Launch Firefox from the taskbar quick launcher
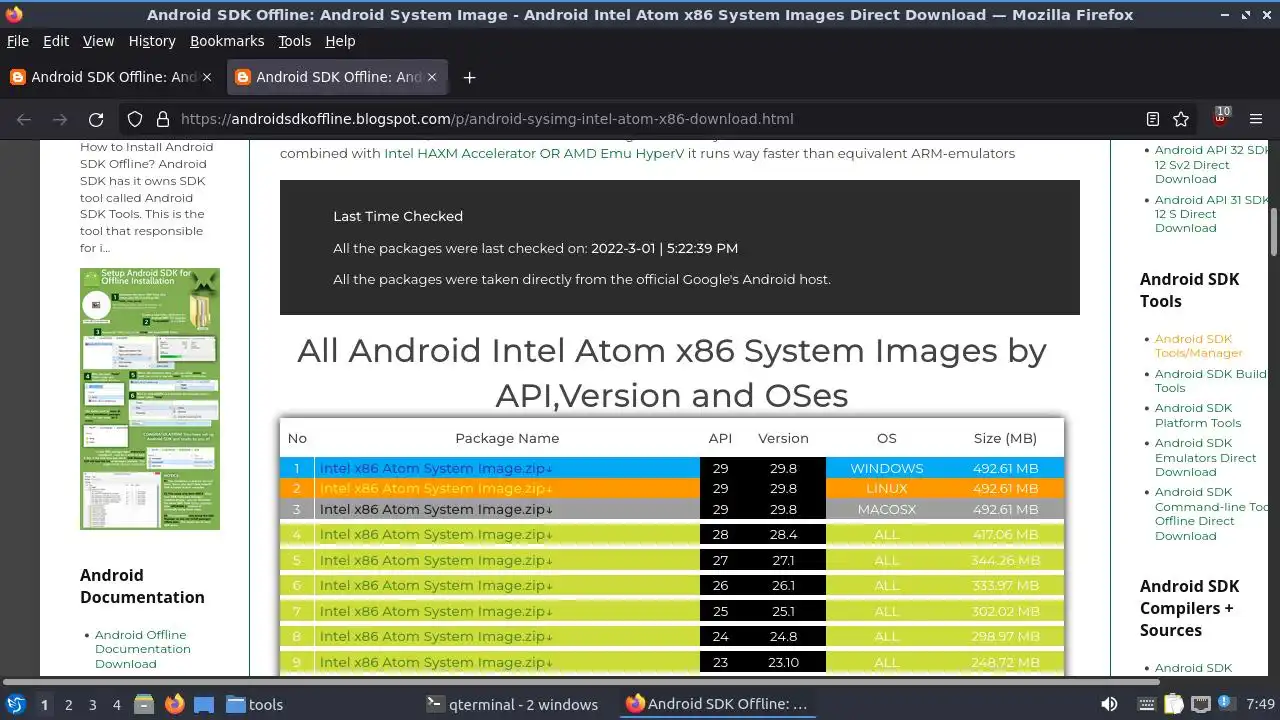Viewport: 1280px width, 720px height. (x=174, y=704)
